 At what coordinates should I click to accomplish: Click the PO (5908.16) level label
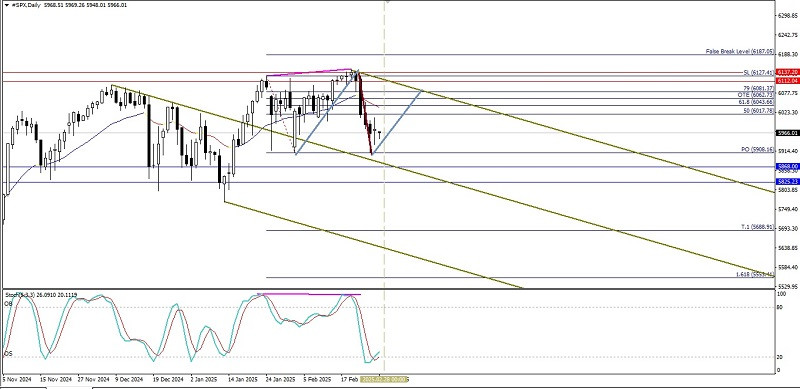pos(757,150)
